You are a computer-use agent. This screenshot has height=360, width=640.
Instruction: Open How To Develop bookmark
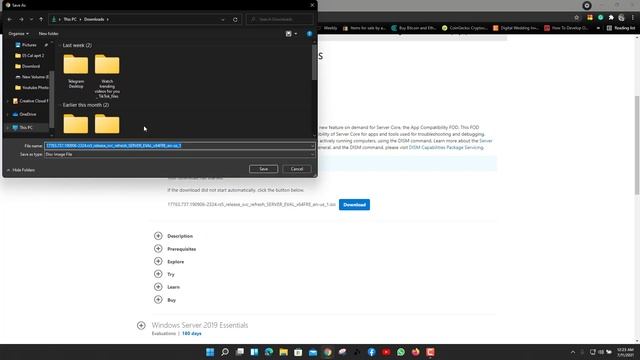(566, 28)
